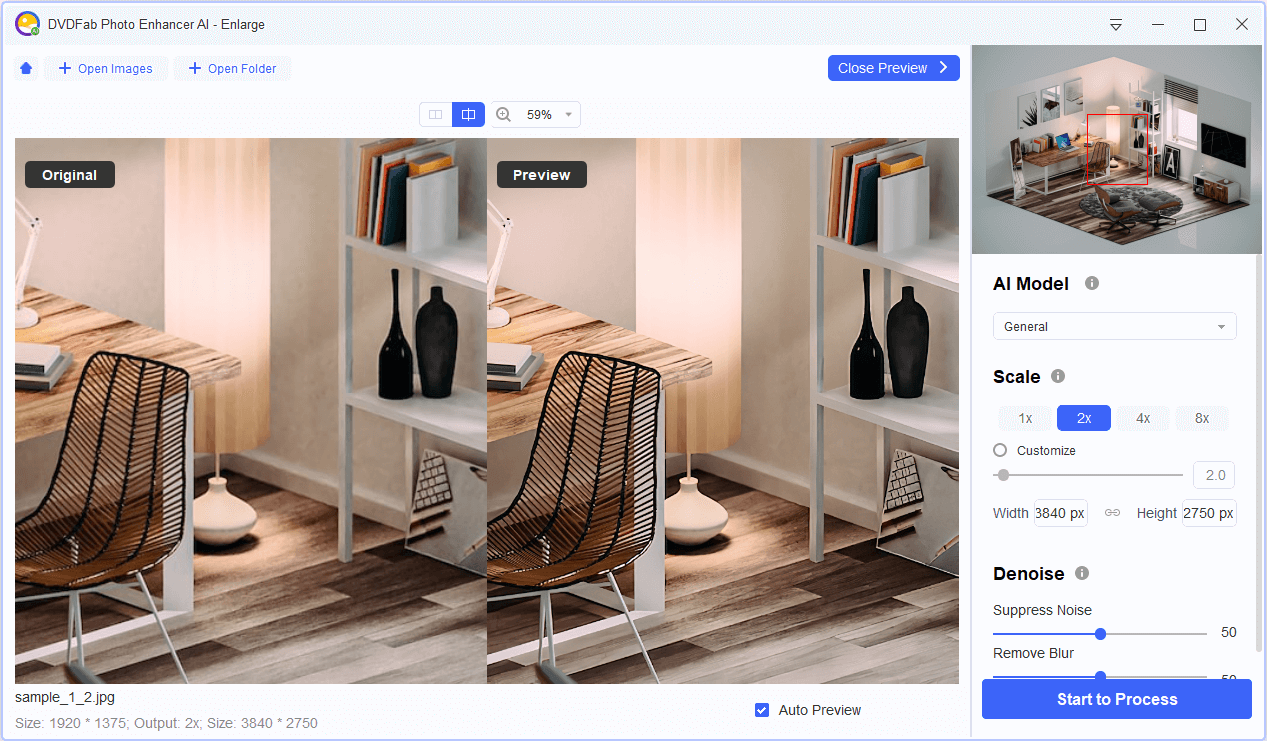Image resolution: width=1267 pixels, height=741 pixels.
Task: Open the General AI Model dropdown
Action: pyautogui.click(x=1114, y=326)
